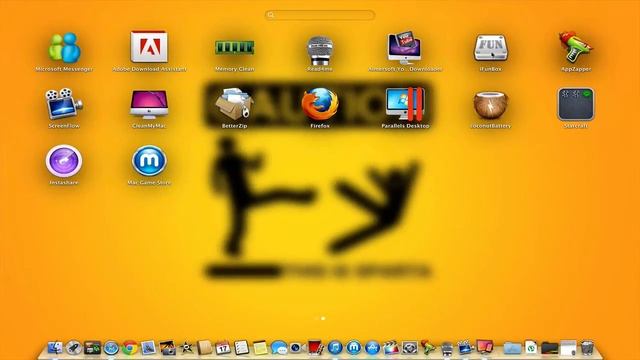Open Finder in the Dock
Screen dimensions: 640x360
[x=55, y=348]
